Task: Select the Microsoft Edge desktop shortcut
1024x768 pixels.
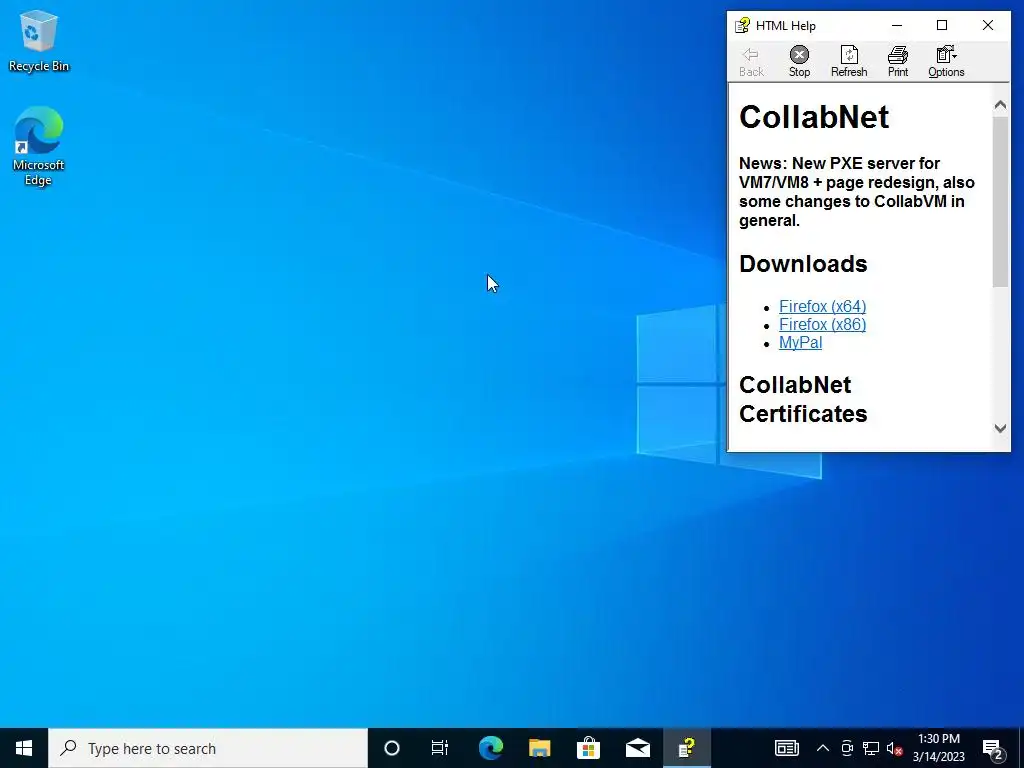Action: coord(39,146)
